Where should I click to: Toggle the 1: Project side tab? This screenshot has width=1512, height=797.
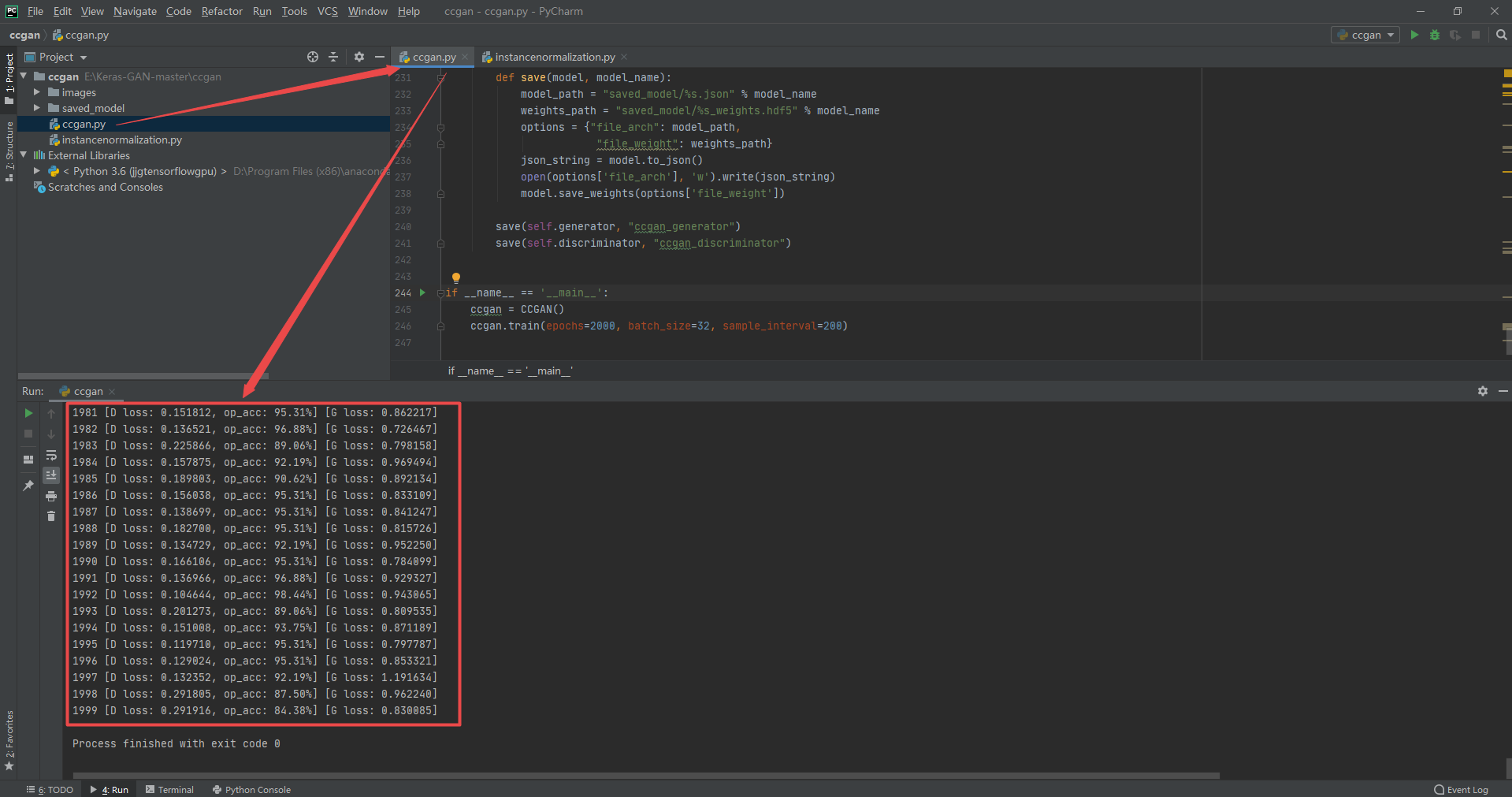click(x=9, y=79)
